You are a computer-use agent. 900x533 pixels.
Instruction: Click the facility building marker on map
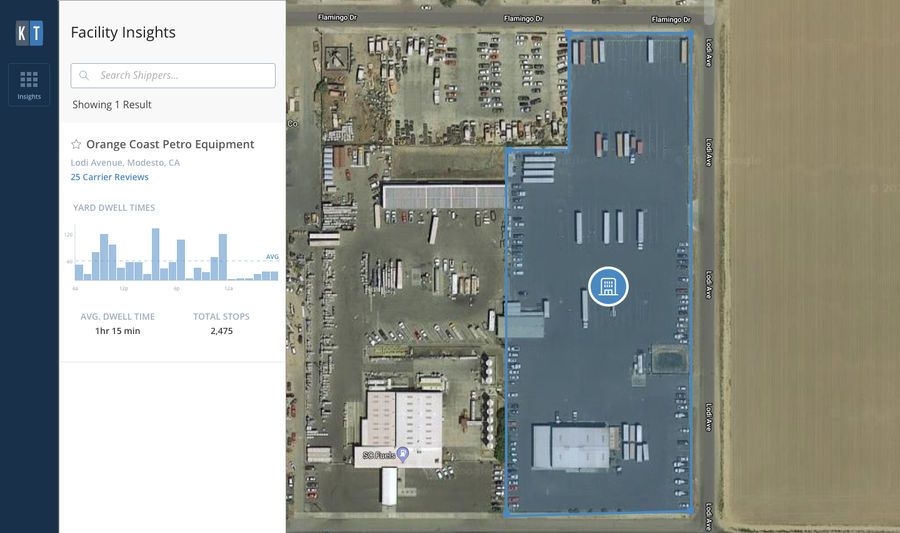coord(608,286)
